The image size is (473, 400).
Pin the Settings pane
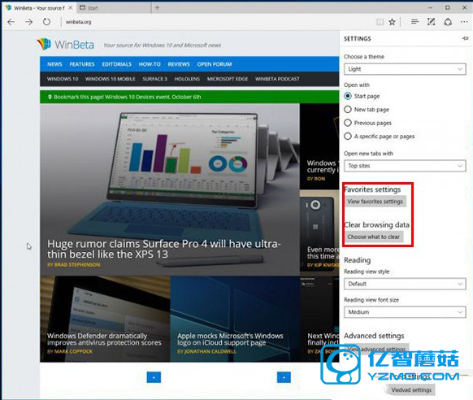(465, 38)
